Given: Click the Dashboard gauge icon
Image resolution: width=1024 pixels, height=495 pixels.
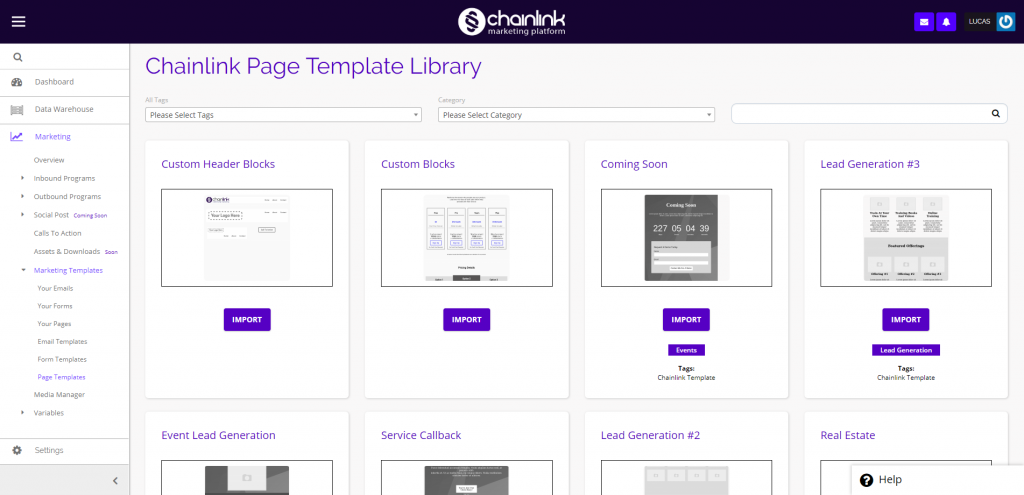Looking at the screenshot, I should tap(17, 82).
